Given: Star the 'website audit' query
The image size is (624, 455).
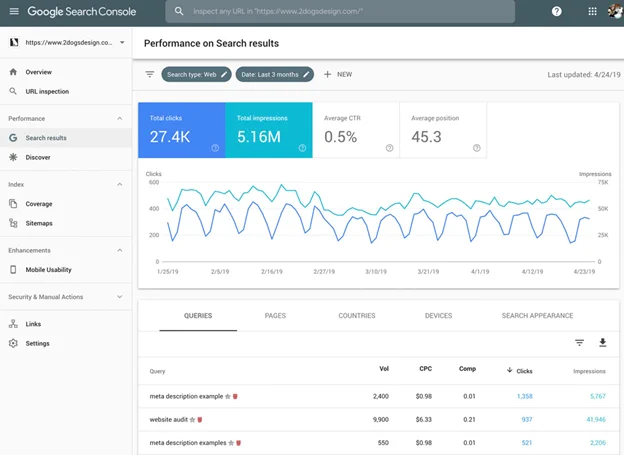Looking at the screenshot, I should [193, 420].
